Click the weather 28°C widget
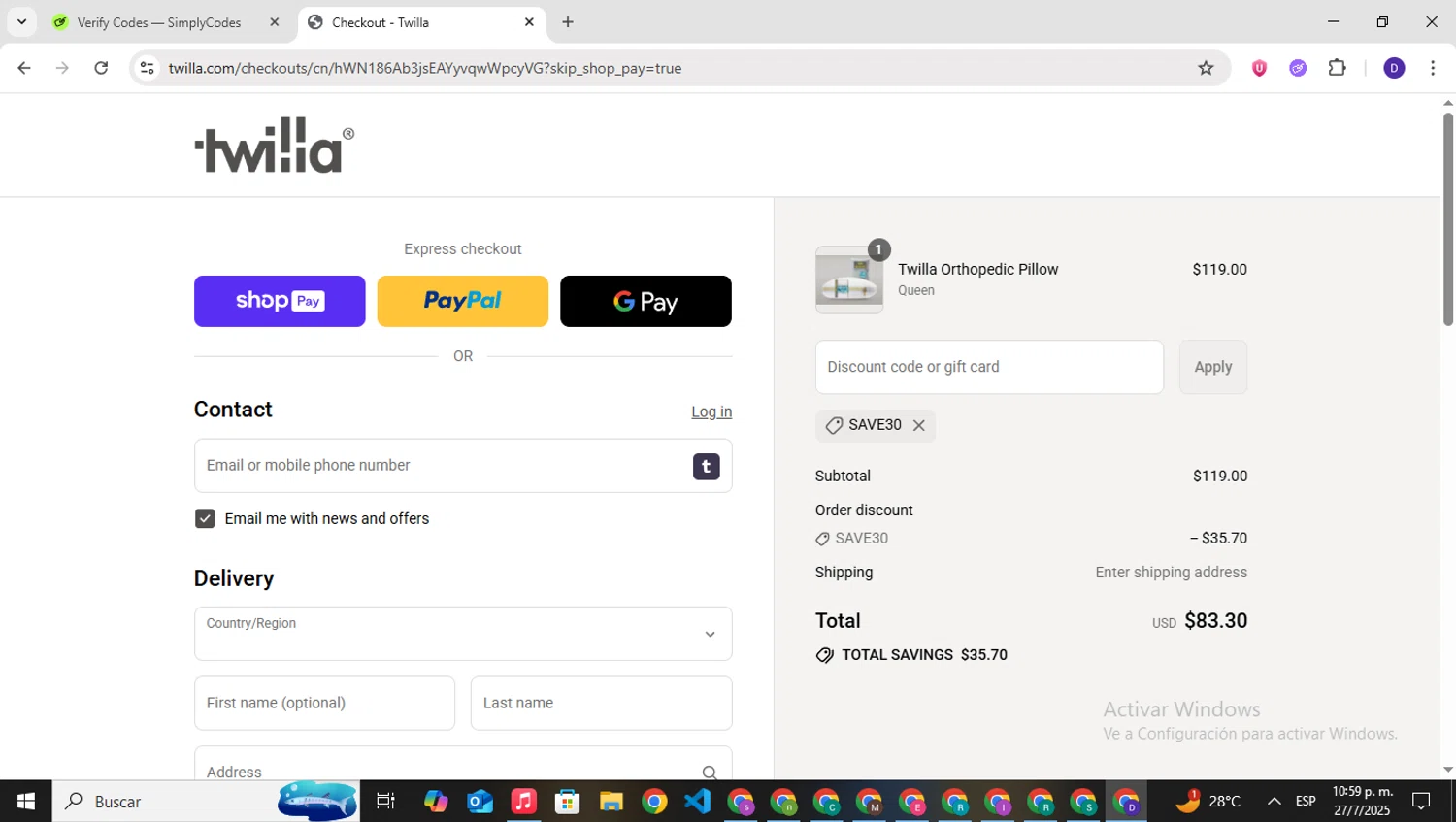This screenshot has width=1456, height=822. pos(1208,802)
